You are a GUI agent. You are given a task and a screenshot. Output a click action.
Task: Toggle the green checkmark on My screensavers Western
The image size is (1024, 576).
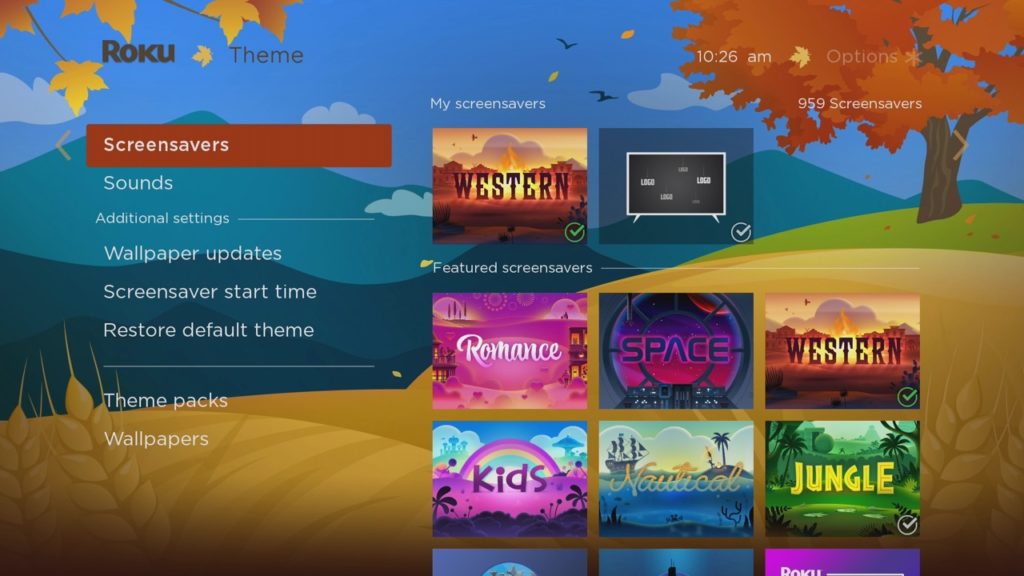(x=575, y=232)
